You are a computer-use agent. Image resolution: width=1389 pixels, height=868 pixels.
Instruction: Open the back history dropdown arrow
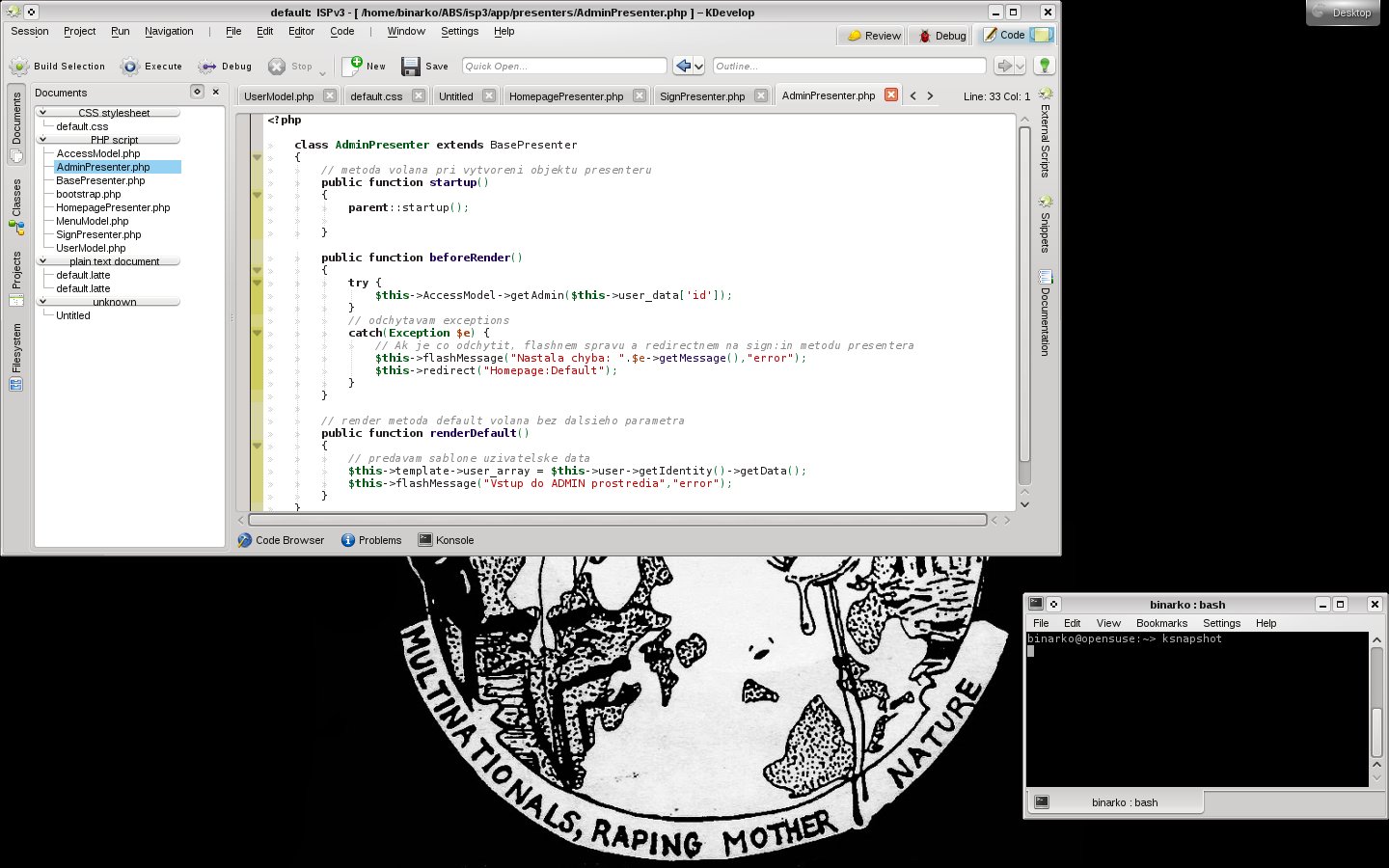(698, 66)
